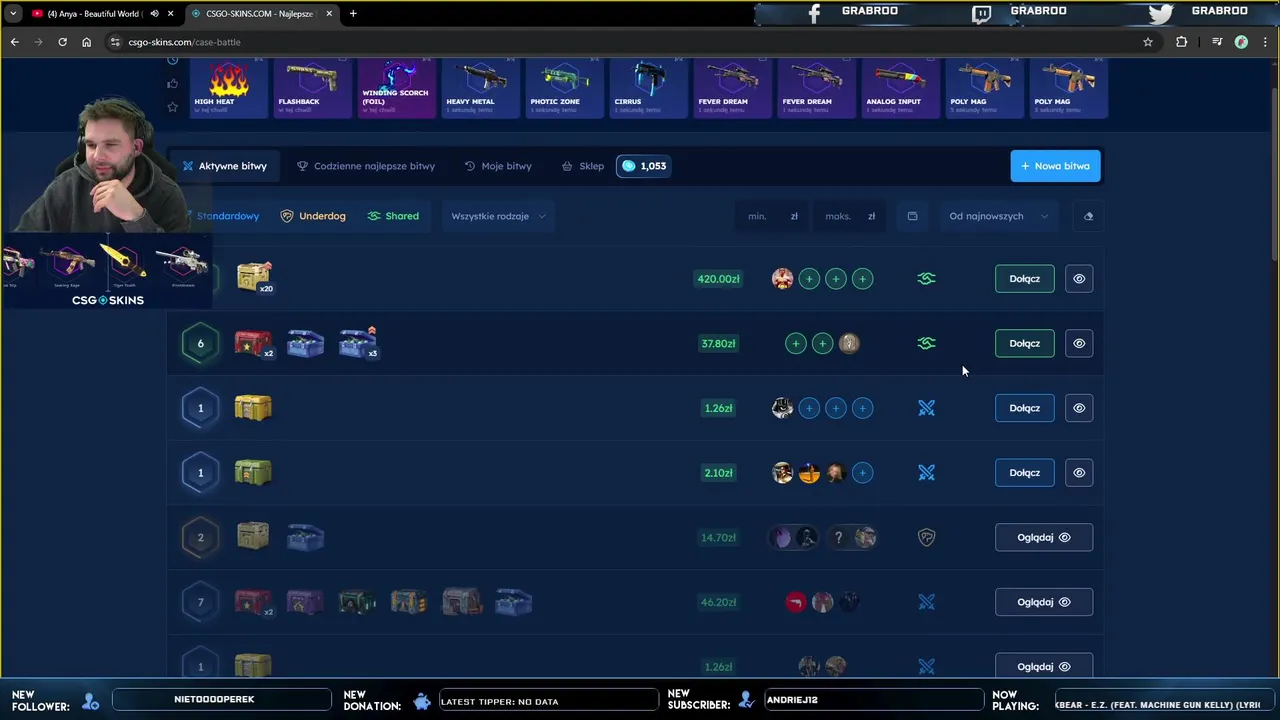1280x720 pixels.
Task: Go to browser home page icon
Action: [87, 42]
